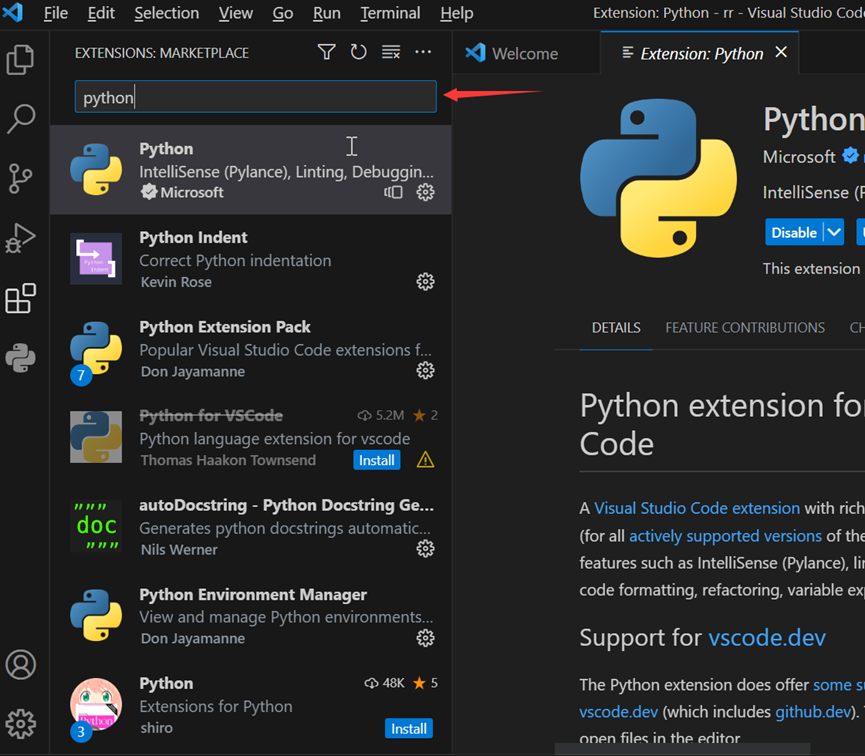This screenshot has height=756, width=865.
Task: Open the Edit menu
Action: [x=101, y=13]
